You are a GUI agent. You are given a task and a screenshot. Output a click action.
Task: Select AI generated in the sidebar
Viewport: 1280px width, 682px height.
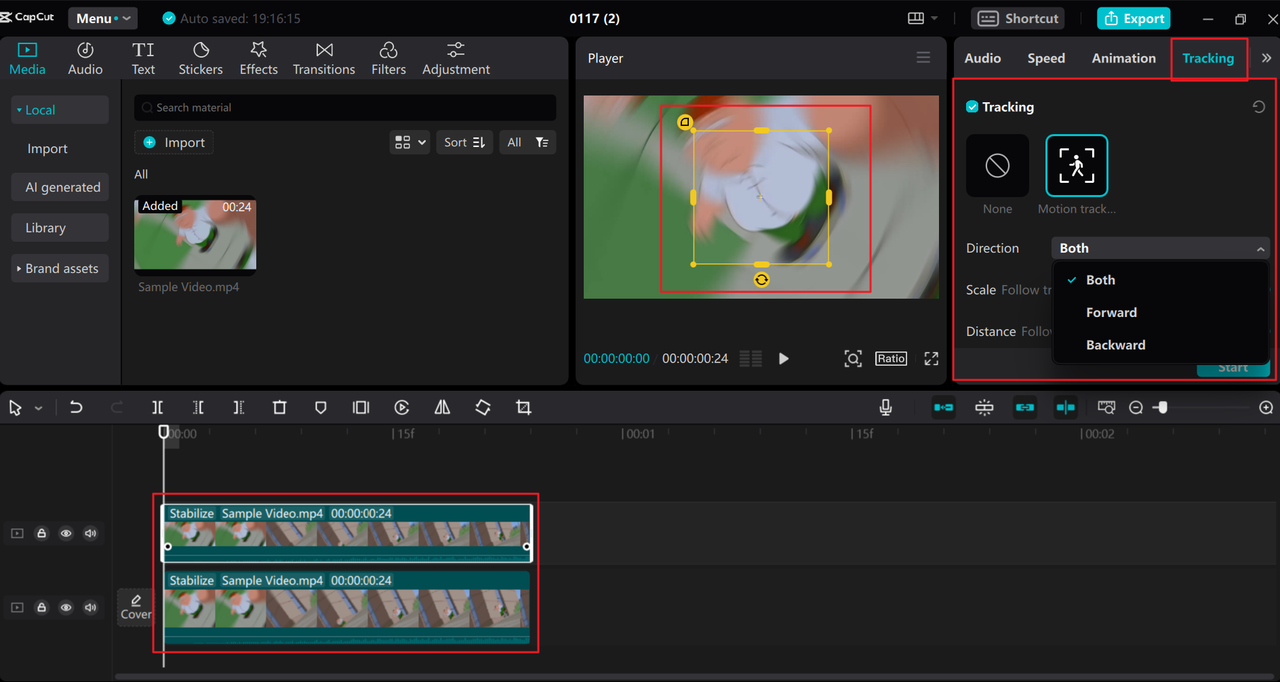62,187
